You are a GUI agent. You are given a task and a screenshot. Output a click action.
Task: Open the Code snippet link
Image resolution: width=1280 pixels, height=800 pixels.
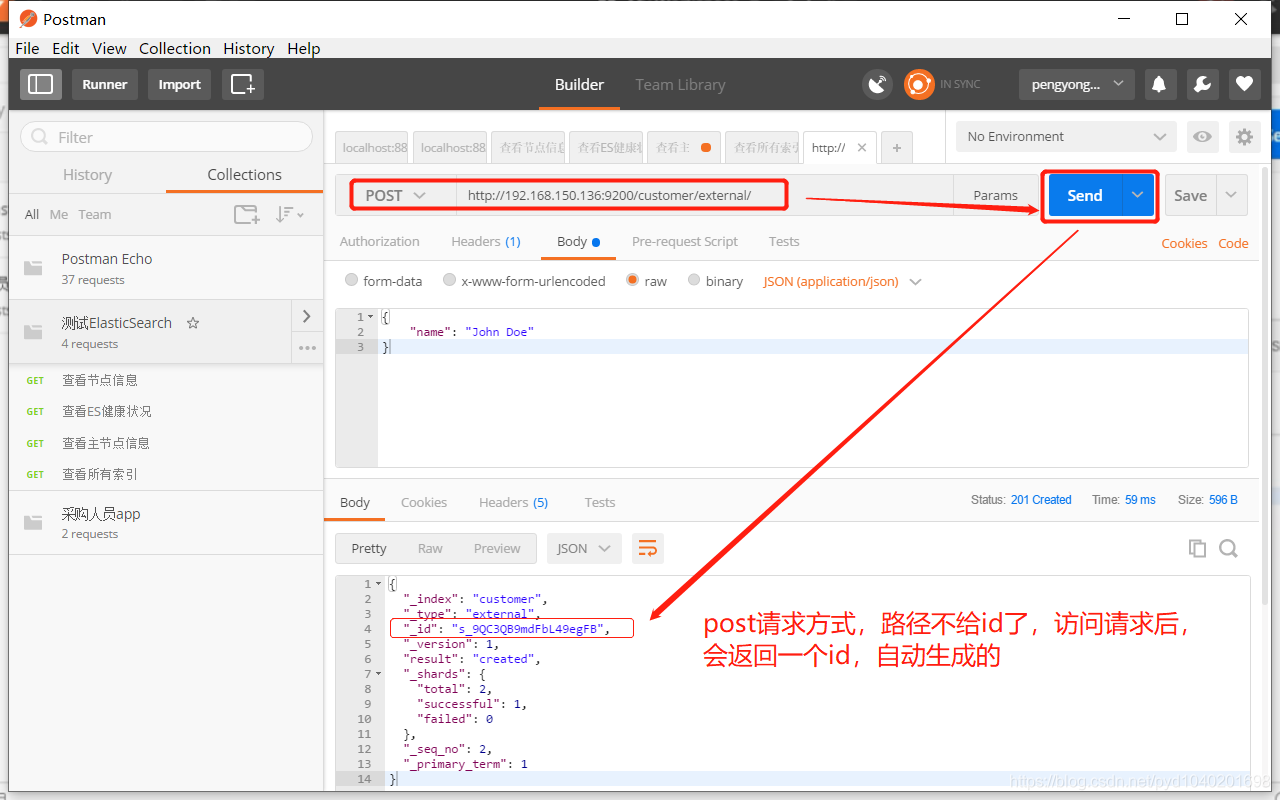click(x=1233, y=243)
